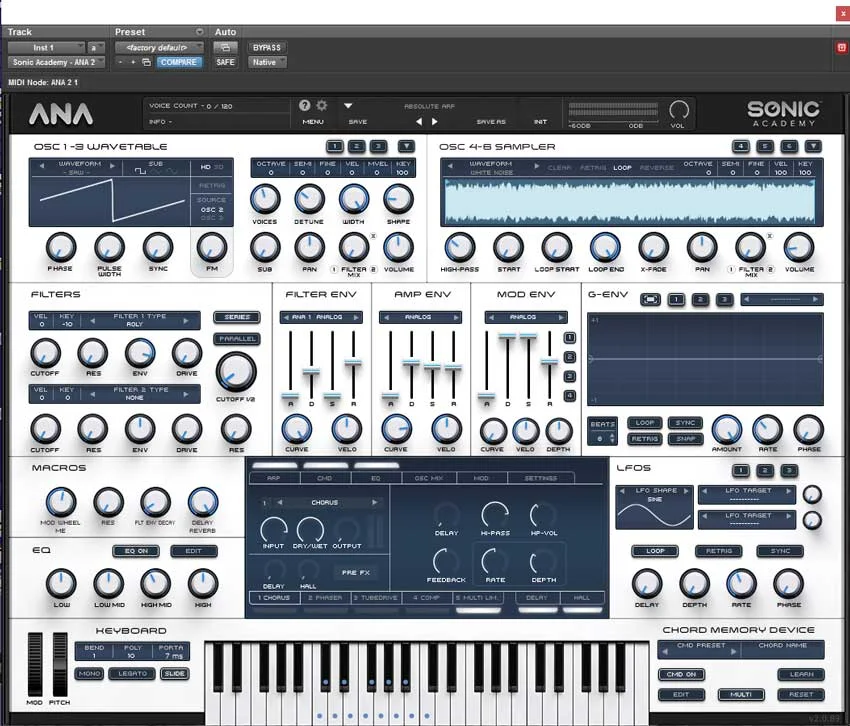Expand OSC 4-6 sampler options dropdown arrow
Viewport: 850px width, 726px height.
[813, 146]
